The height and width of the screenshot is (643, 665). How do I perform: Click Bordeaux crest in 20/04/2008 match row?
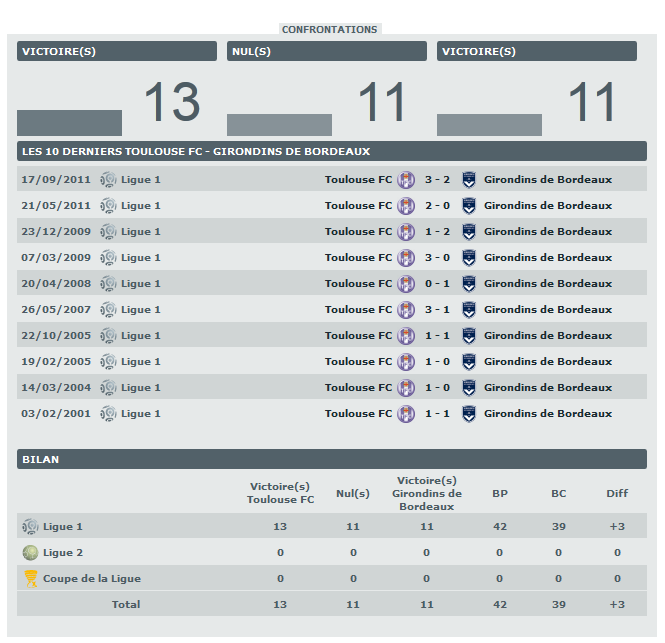(x=468, y=284)
